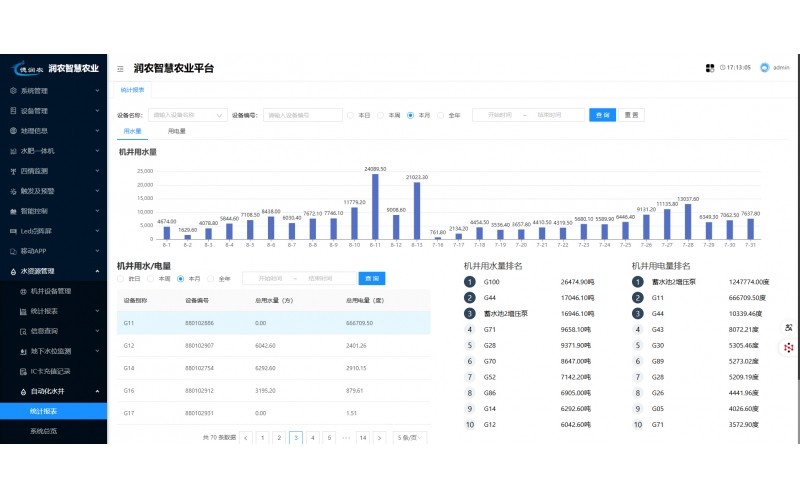The image size is (800, 500).
Task: Select the 本日 radio in top filter
Action: (351, 115)
